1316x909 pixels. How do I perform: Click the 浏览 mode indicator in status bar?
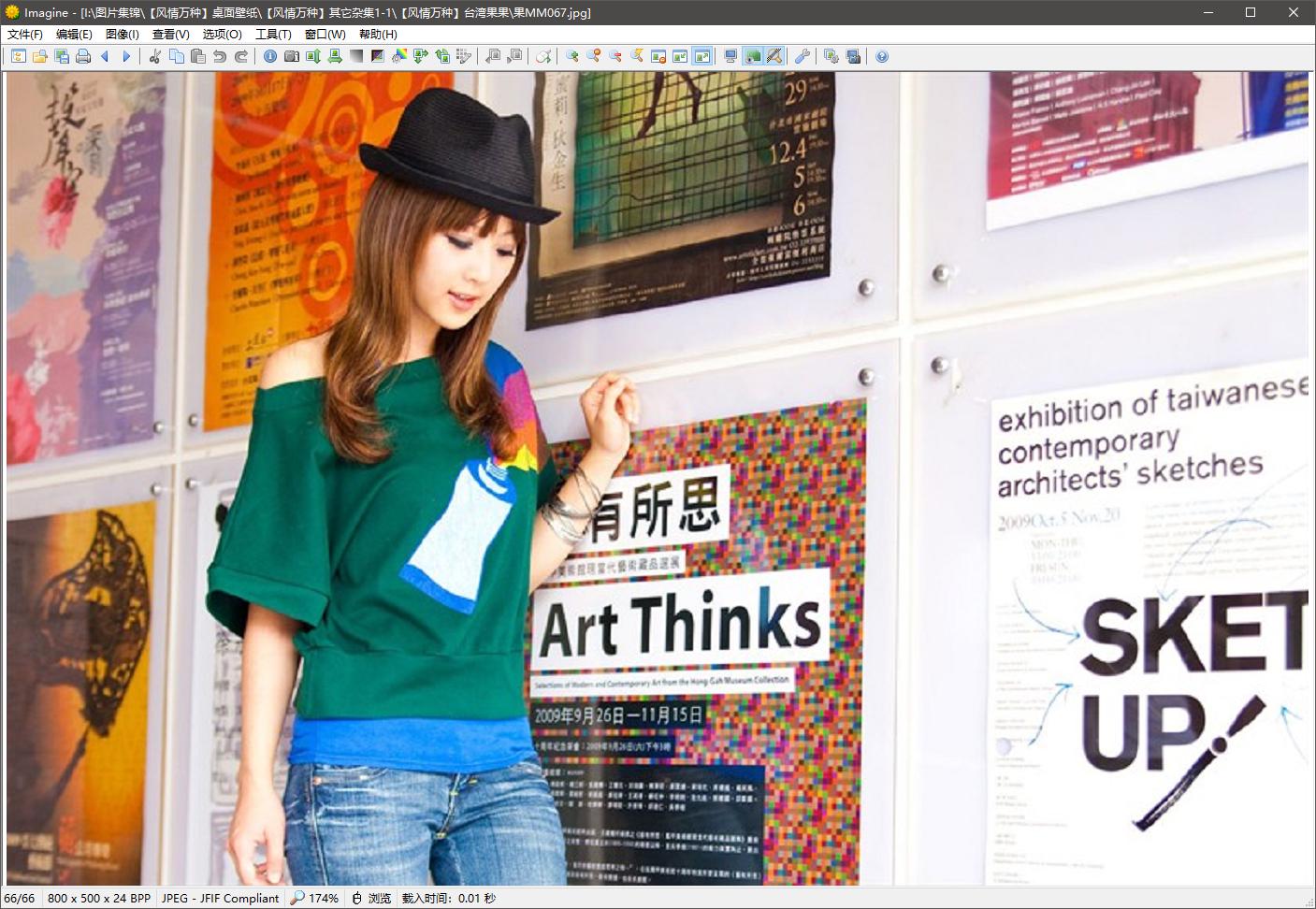pyautogui.click(x=372, y=899)
